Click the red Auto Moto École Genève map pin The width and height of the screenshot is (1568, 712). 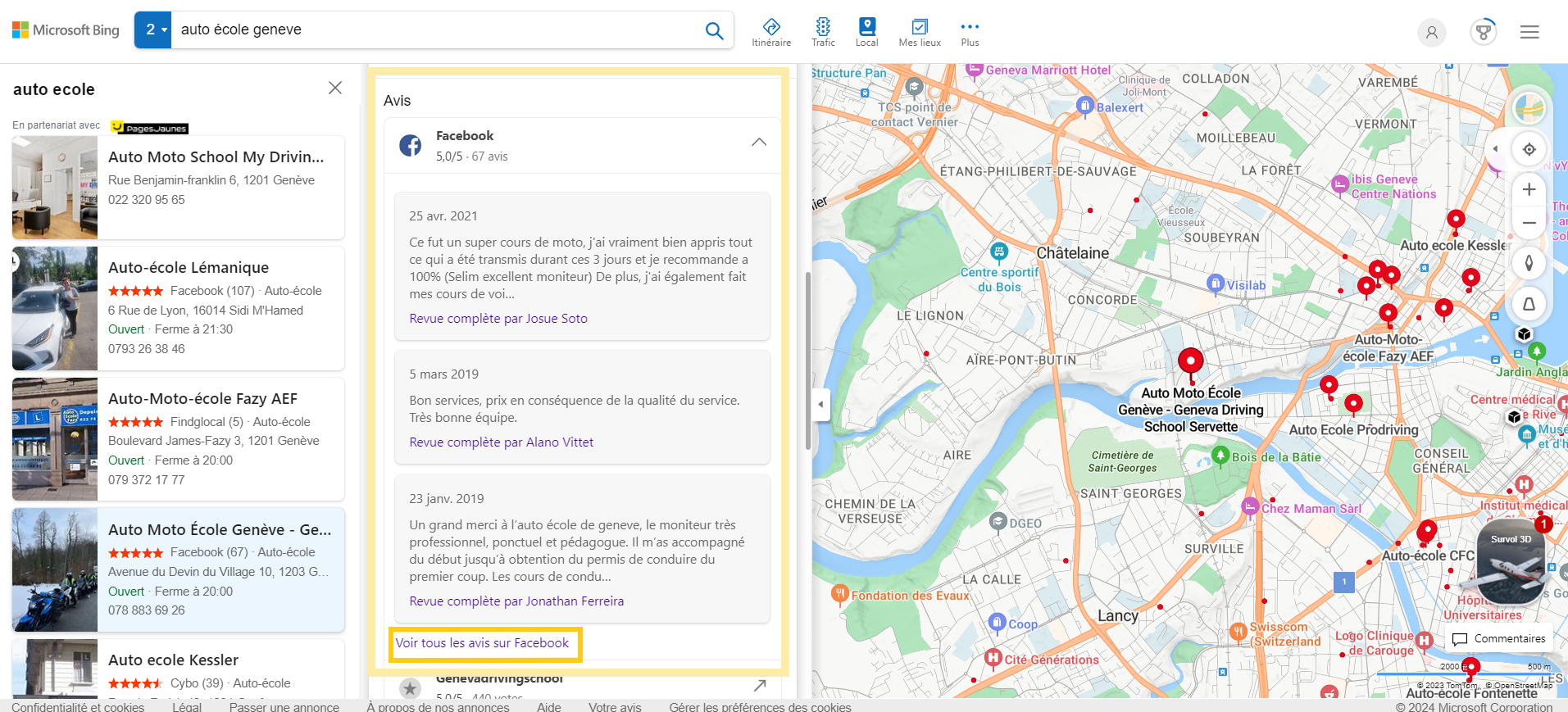[1190, 362]
